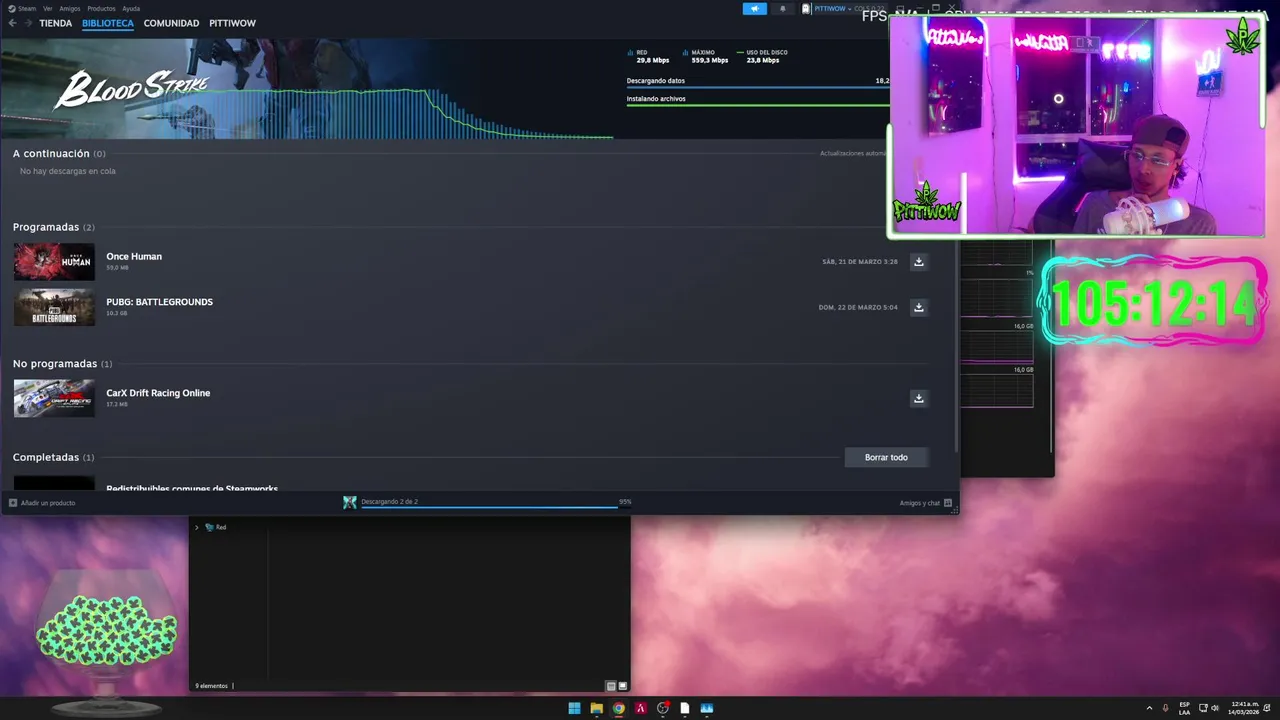Viewport: 1280px width, 720px height.
Task: Click PUBG: BATTLEGROUNDS title
Action: [159, 302]
